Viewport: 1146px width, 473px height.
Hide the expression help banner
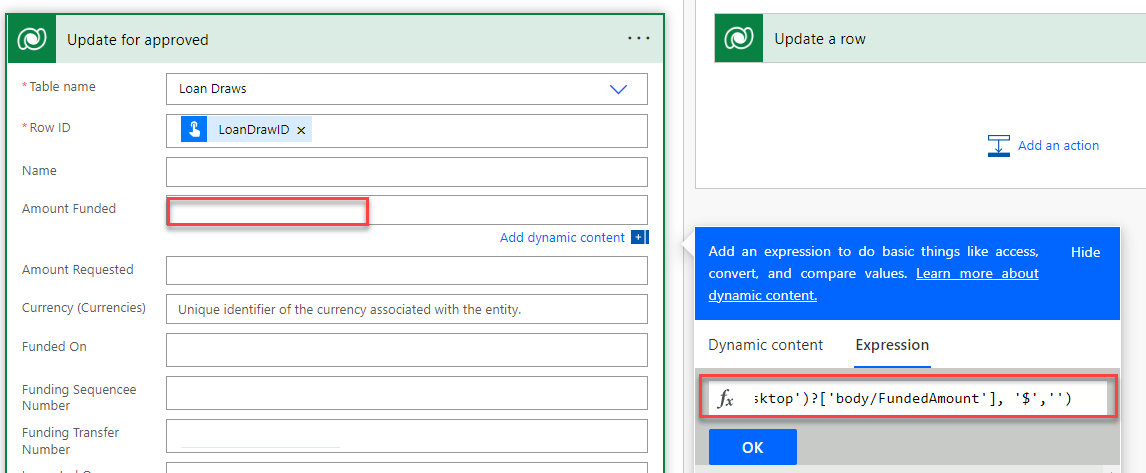pyautogui.click(x=1085, y=253)
